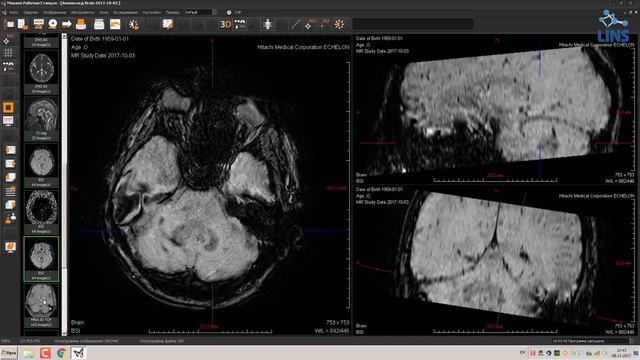This screenshot has width=640, height=360.
Task: Open the Инструменты menu
Action: coord(82,13)
